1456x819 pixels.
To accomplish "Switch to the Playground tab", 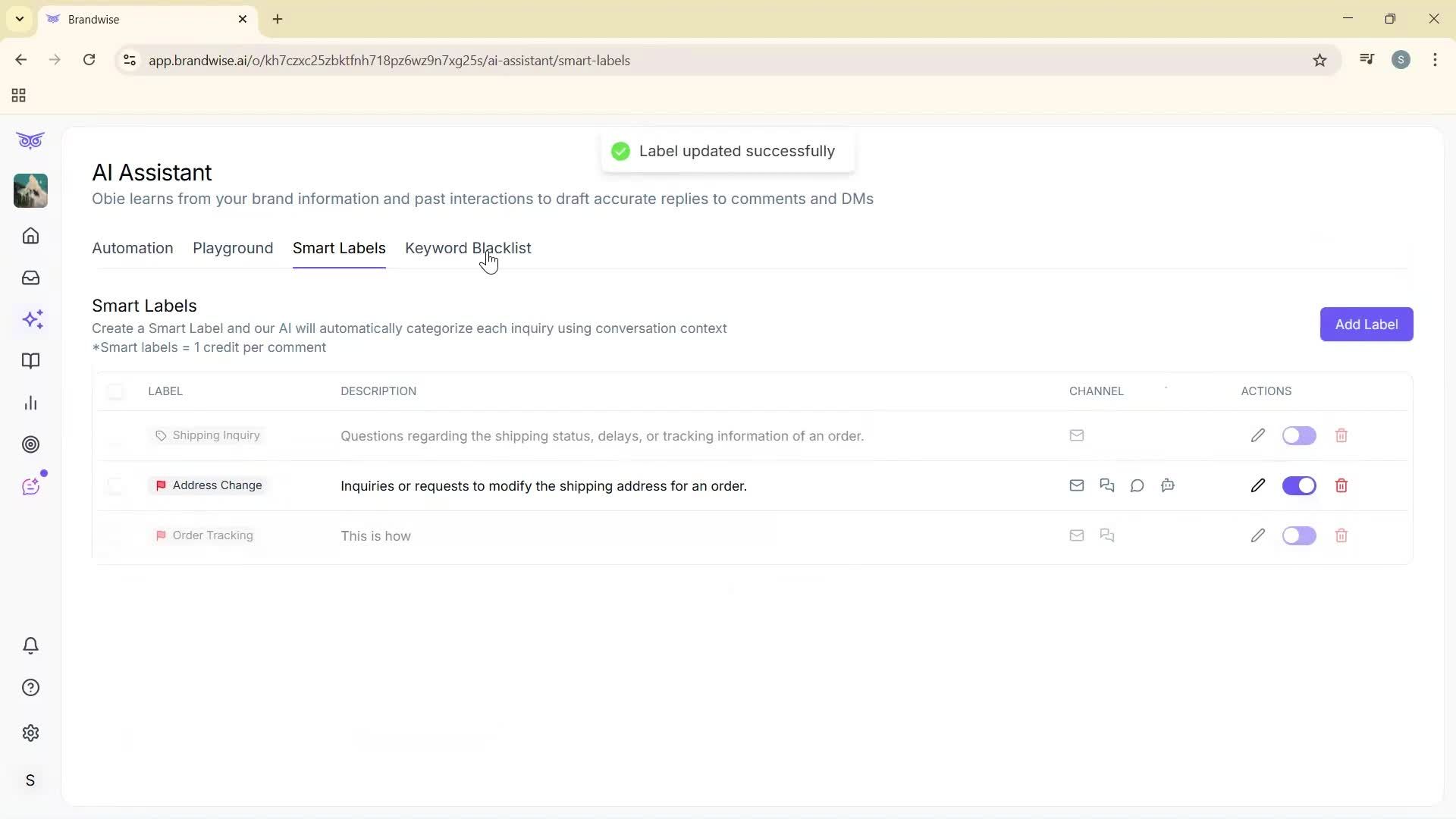I will (x=232, y=248).
